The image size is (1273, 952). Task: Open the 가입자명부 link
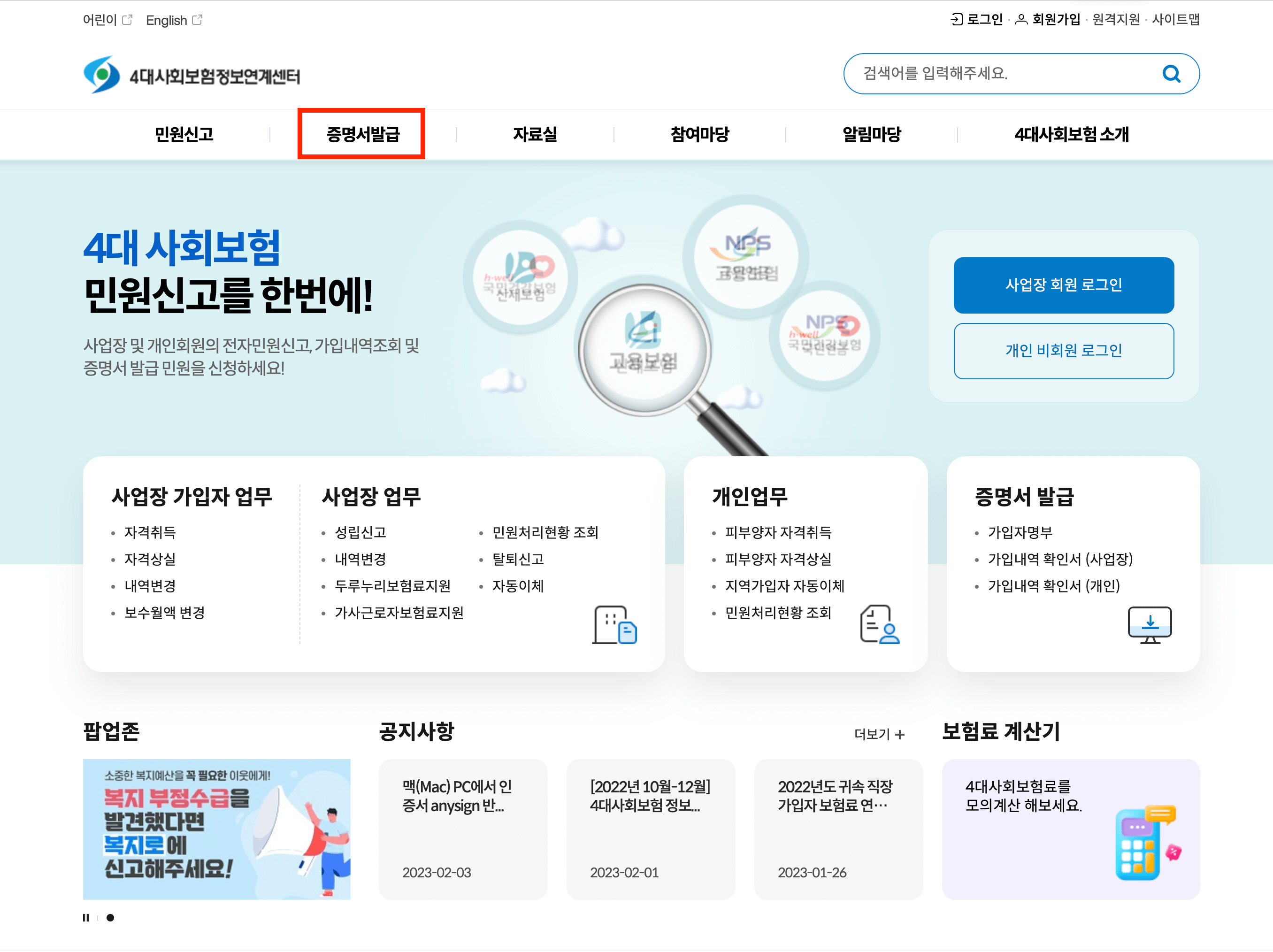1020,532
